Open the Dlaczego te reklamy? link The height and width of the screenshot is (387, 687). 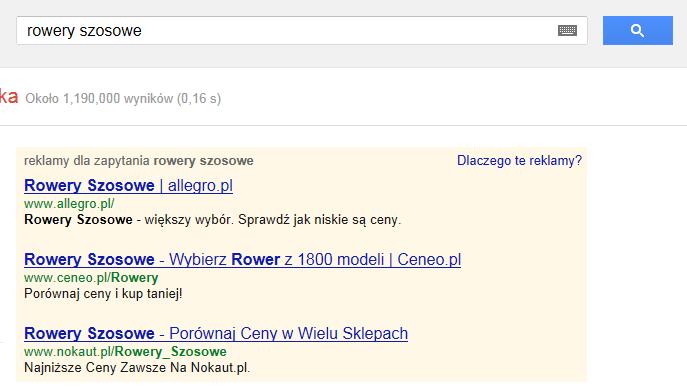pyautogui.click(x=519, y=160)
